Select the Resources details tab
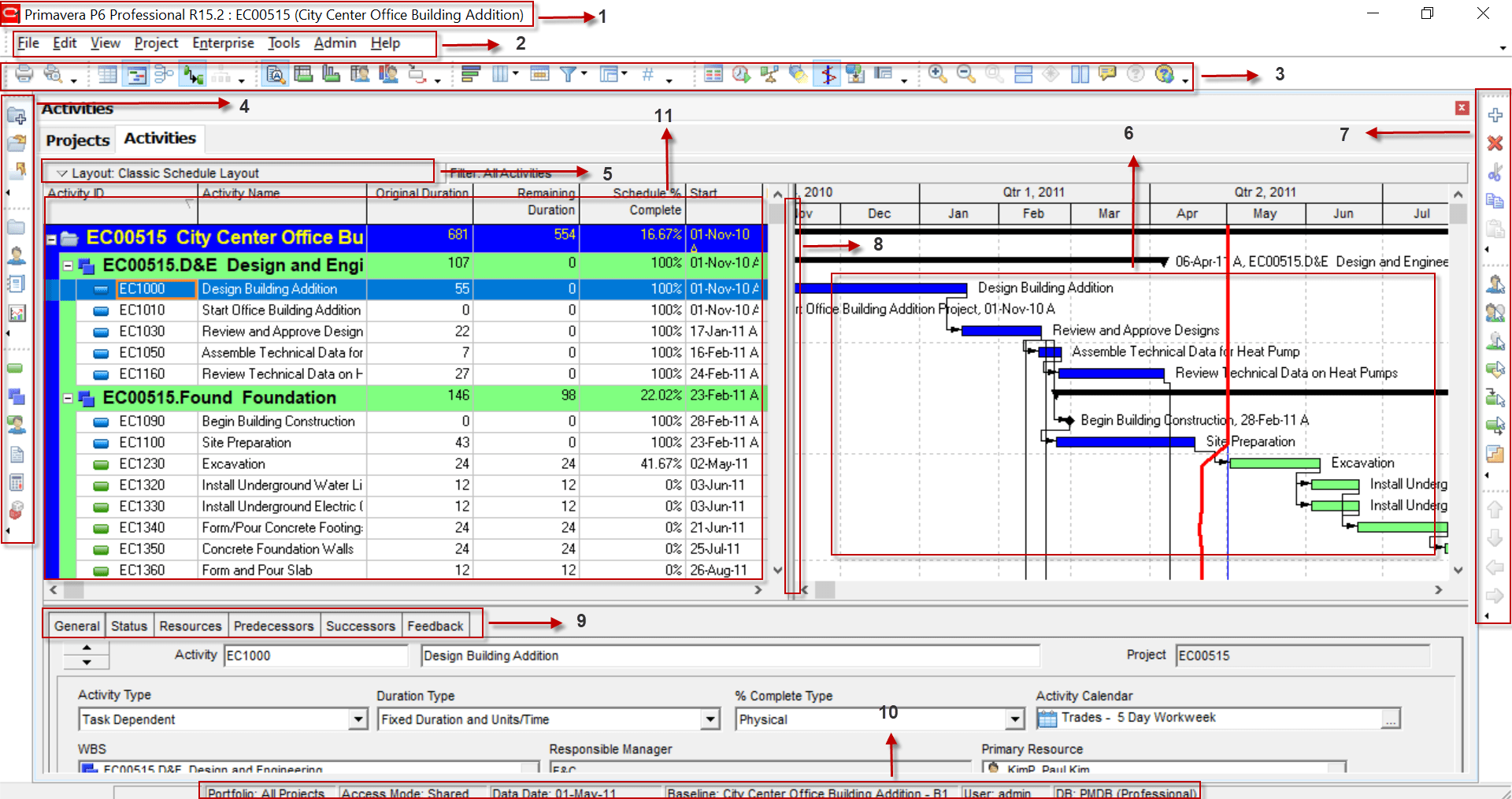Viewport: 1512px width, 799px height. click(x=191, y=626)
